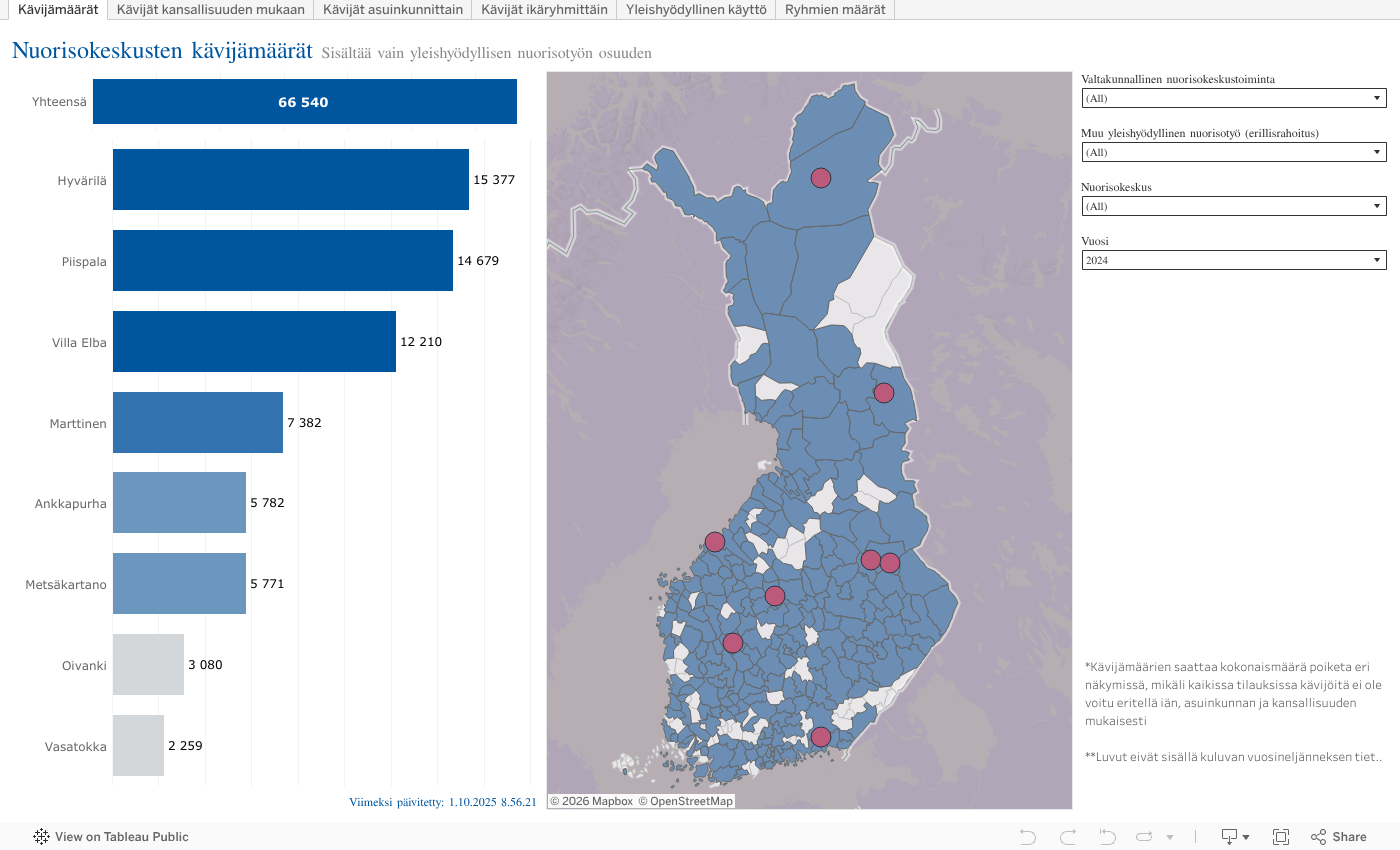1400x850 pixels.
Task: Select the grey Vasatokka bar
Action: (x=138, y=745)
